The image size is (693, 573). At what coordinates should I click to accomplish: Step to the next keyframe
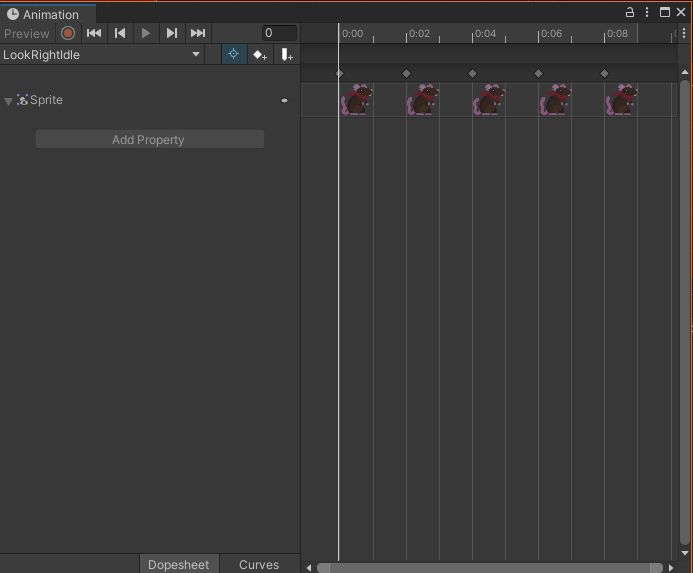point(172,33)
